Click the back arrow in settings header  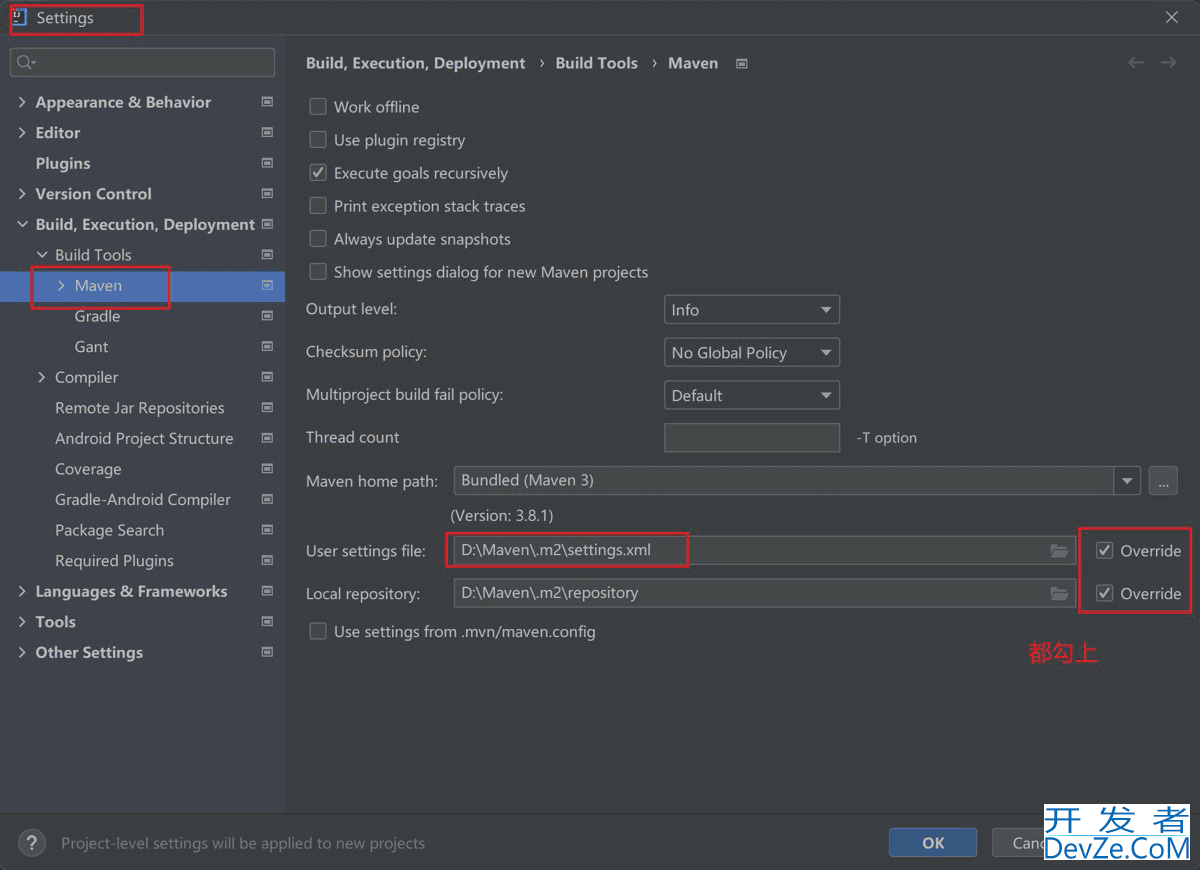pyautogui.click(x=1136, y=63)
